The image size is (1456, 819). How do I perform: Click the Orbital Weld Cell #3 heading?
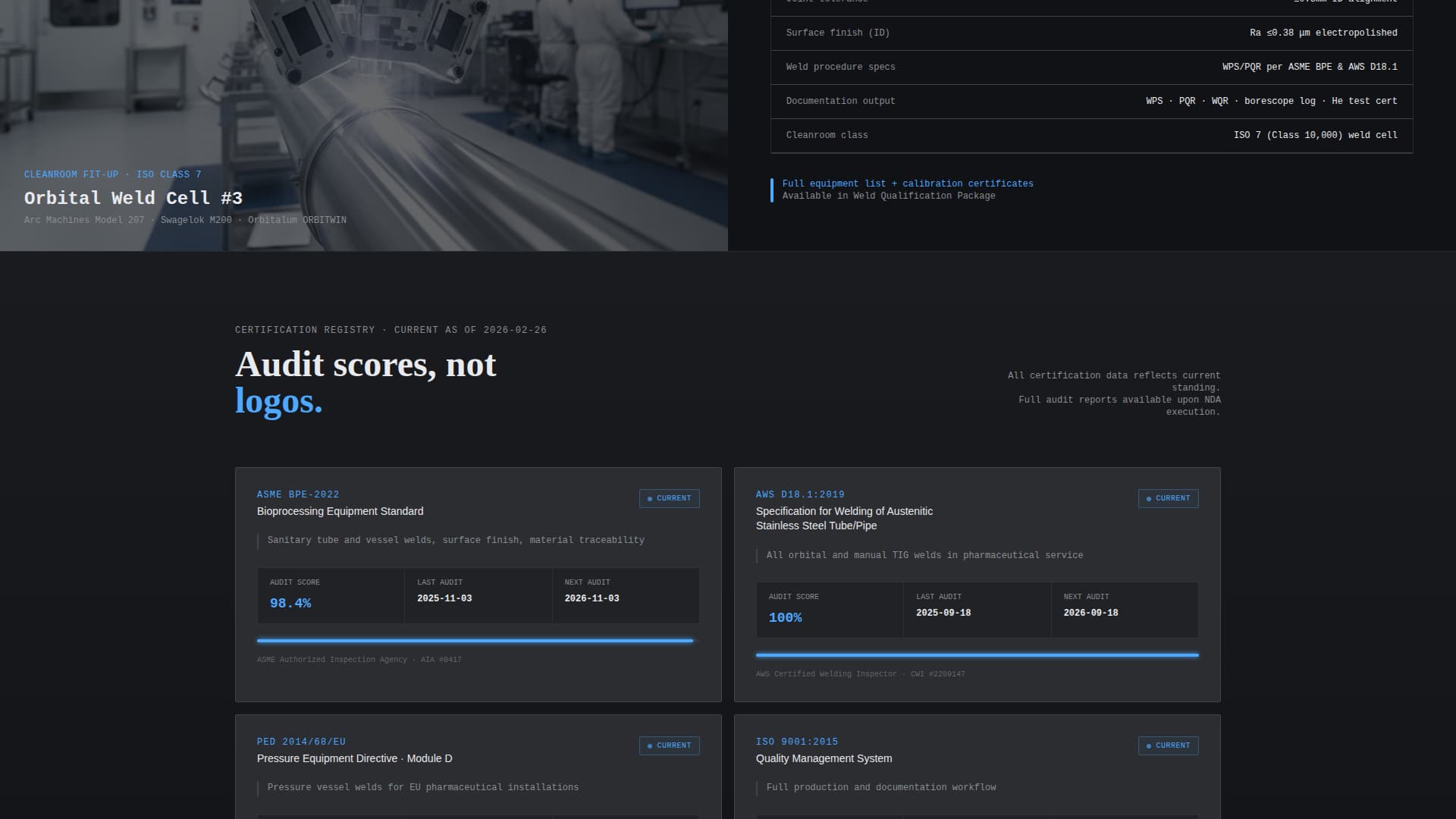point(133,198)
